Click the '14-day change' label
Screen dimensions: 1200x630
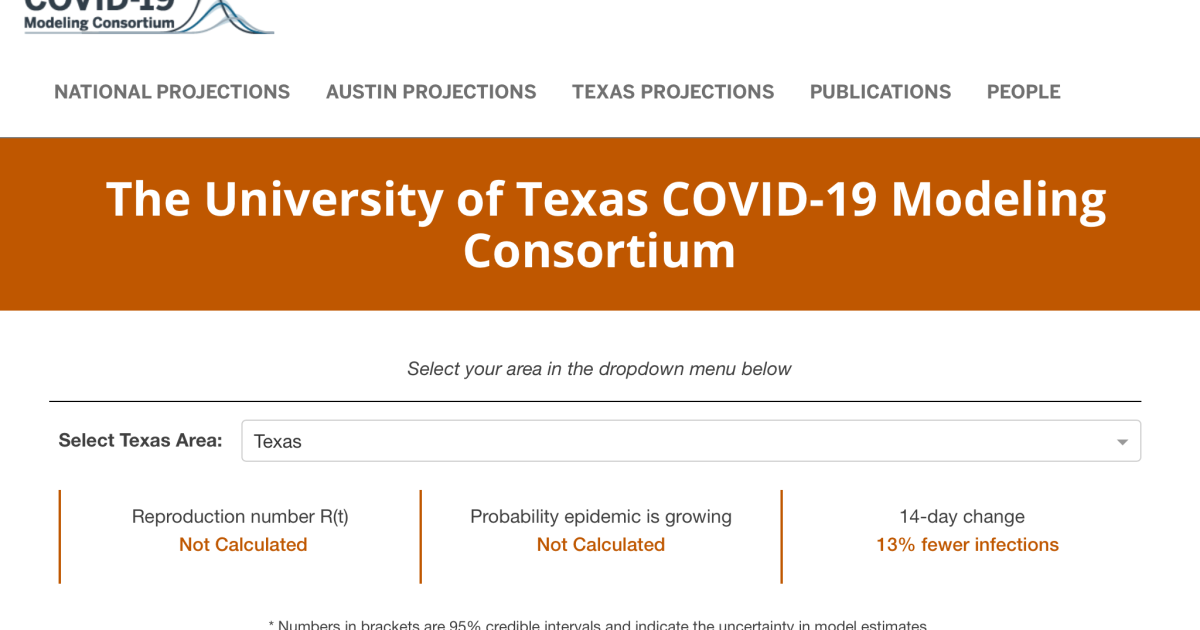click(x=962, y=516)
